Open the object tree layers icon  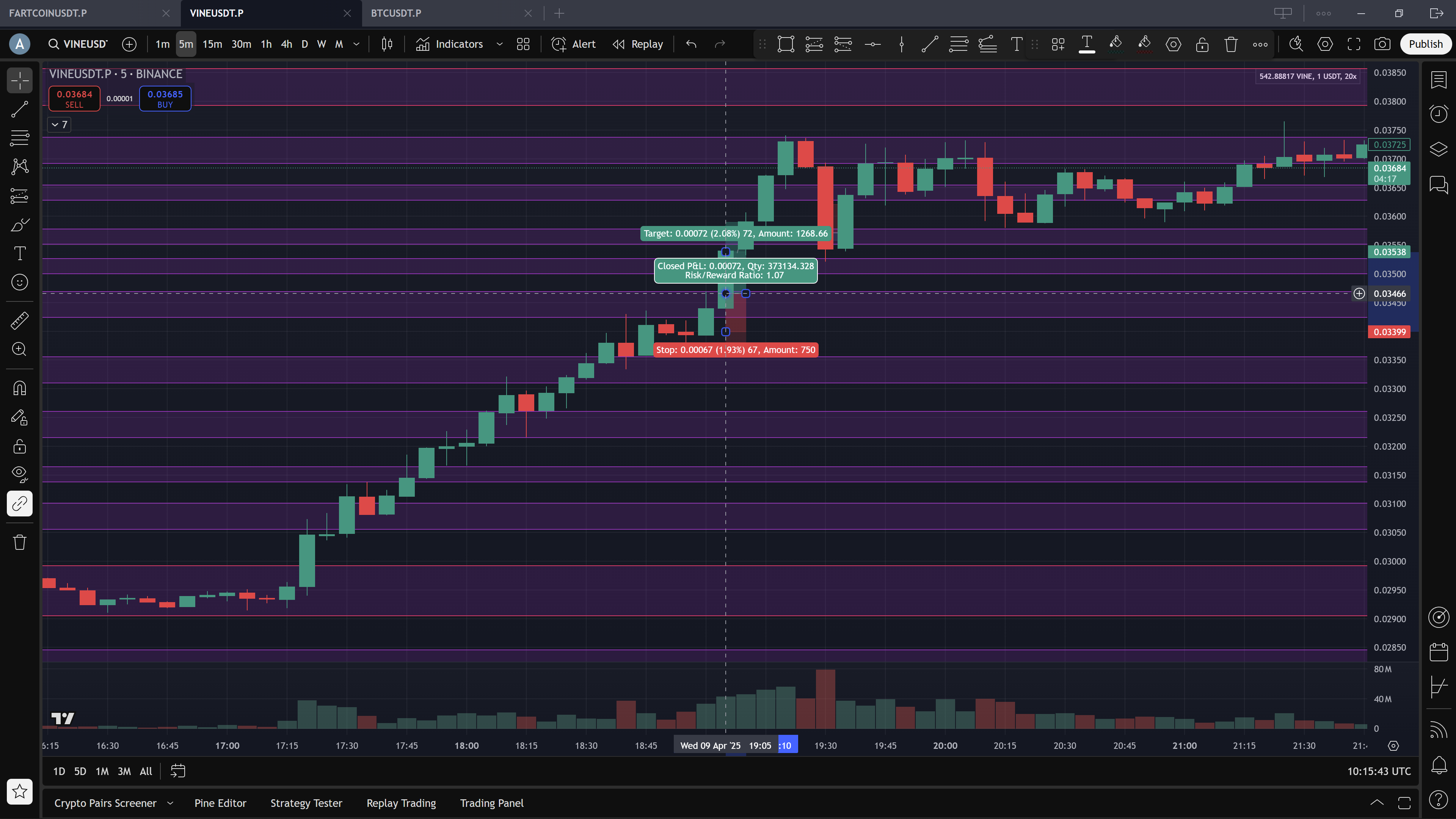click(x=1439, y=149)
